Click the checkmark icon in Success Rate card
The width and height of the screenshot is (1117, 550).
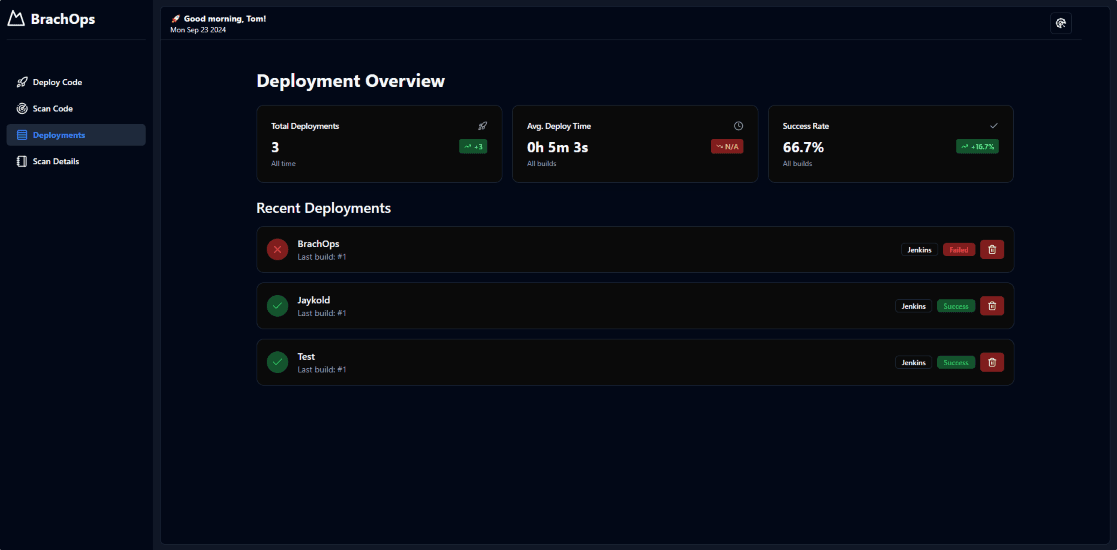(x=994, y=125)
